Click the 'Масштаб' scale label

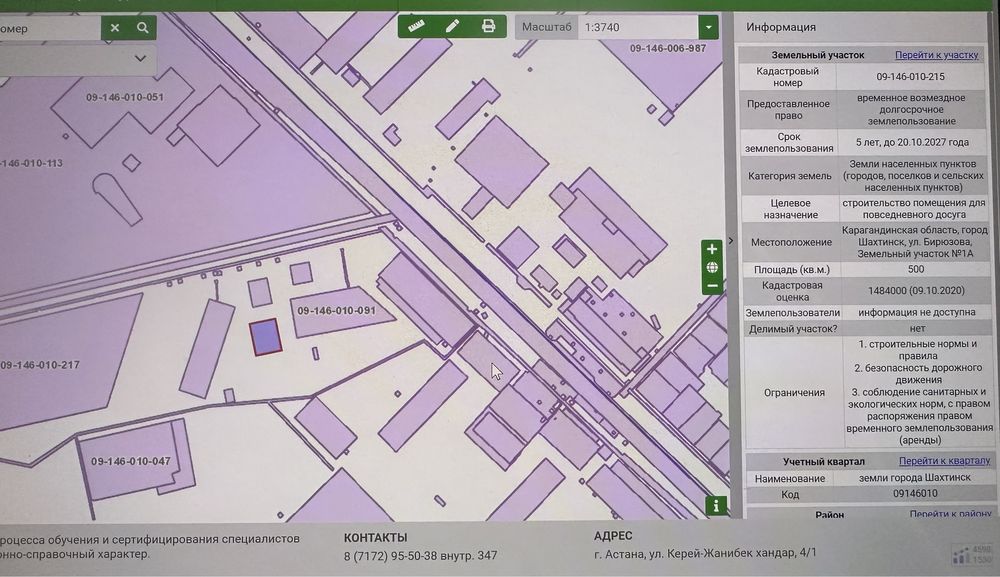point(547,27)
